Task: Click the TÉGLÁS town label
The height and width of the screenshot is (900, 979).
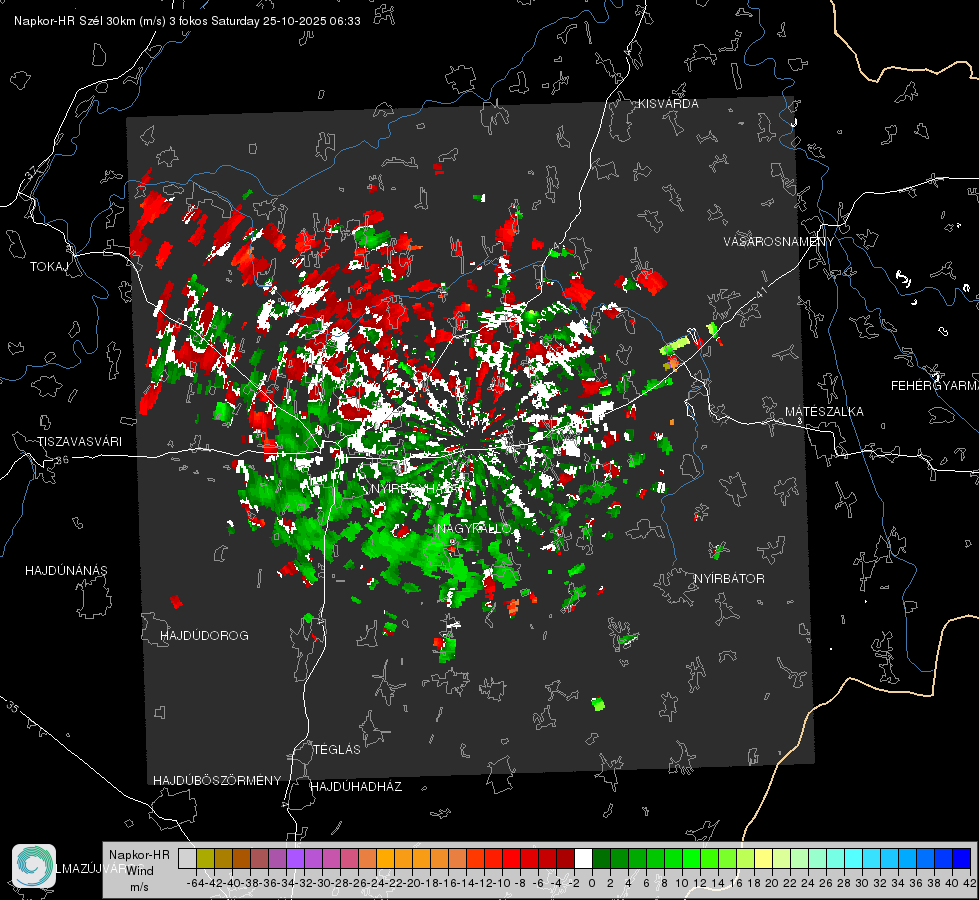Action: tap(337, 750)
